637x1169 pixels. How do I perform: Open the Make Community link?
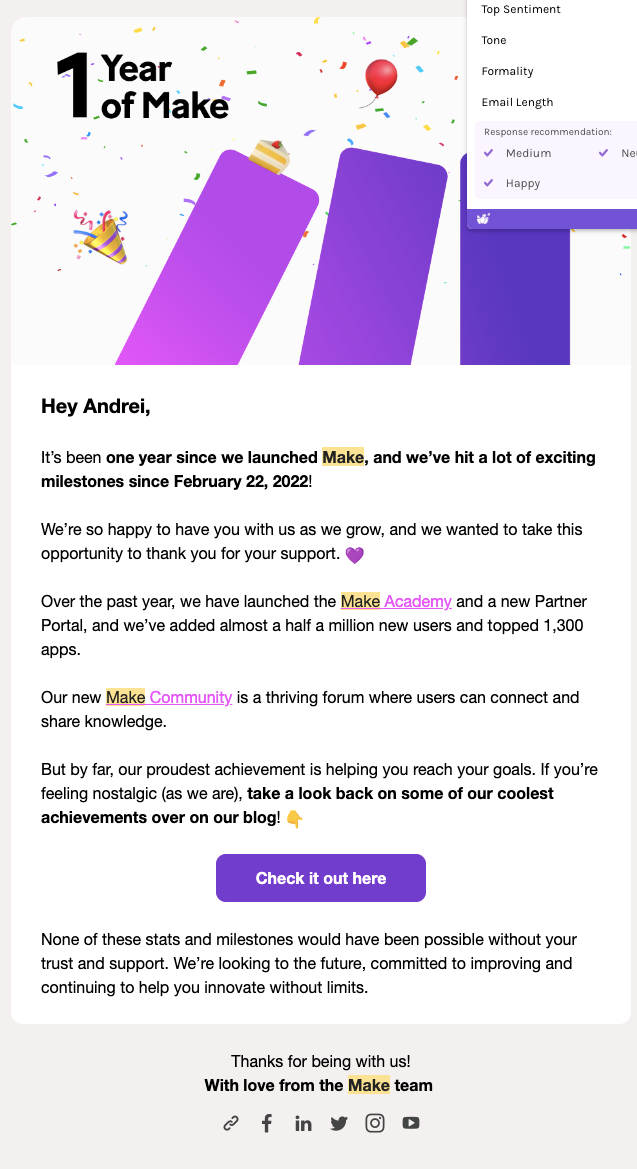169,698
